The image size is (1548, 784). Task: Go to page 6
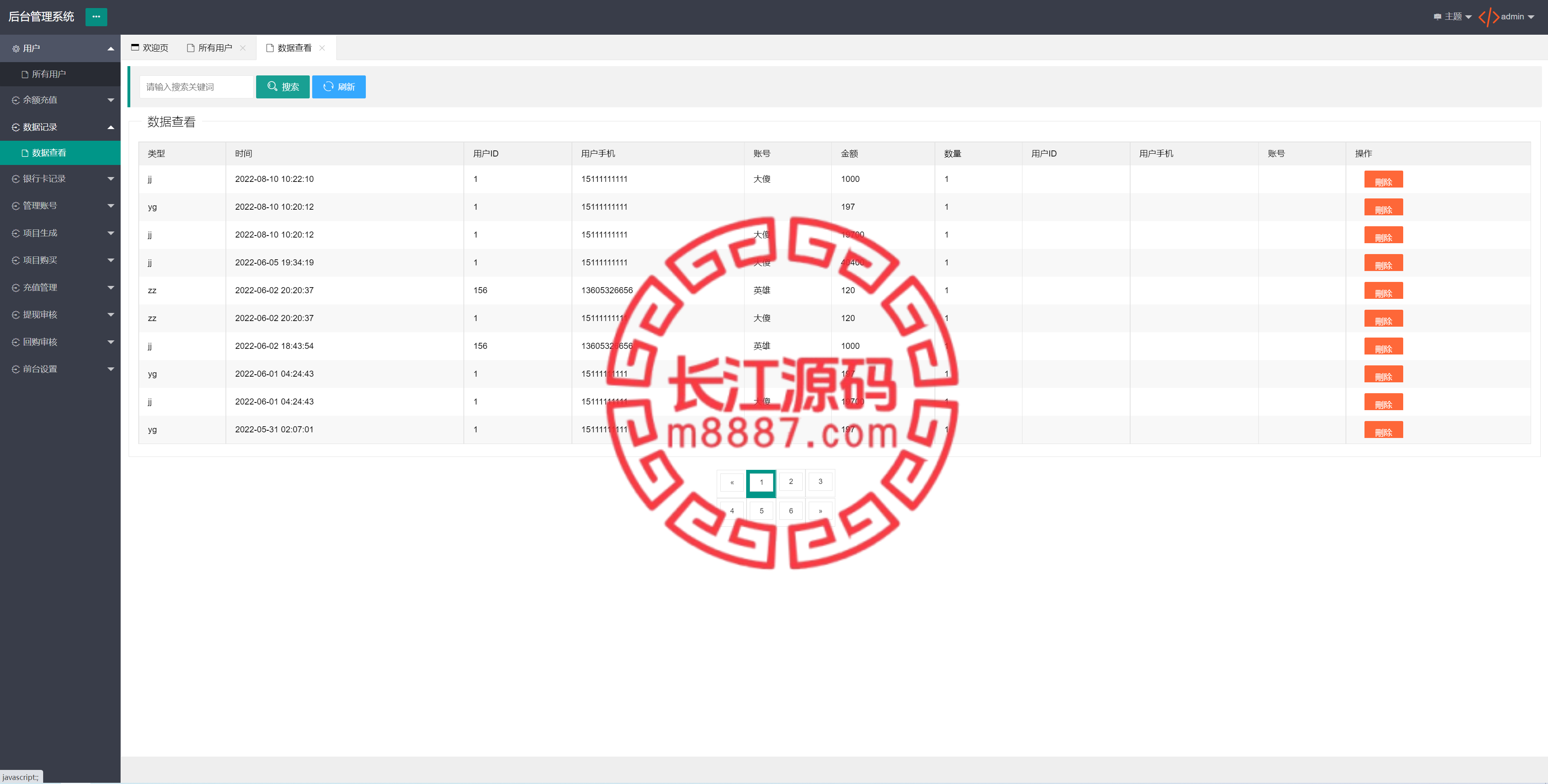[791, 511]
